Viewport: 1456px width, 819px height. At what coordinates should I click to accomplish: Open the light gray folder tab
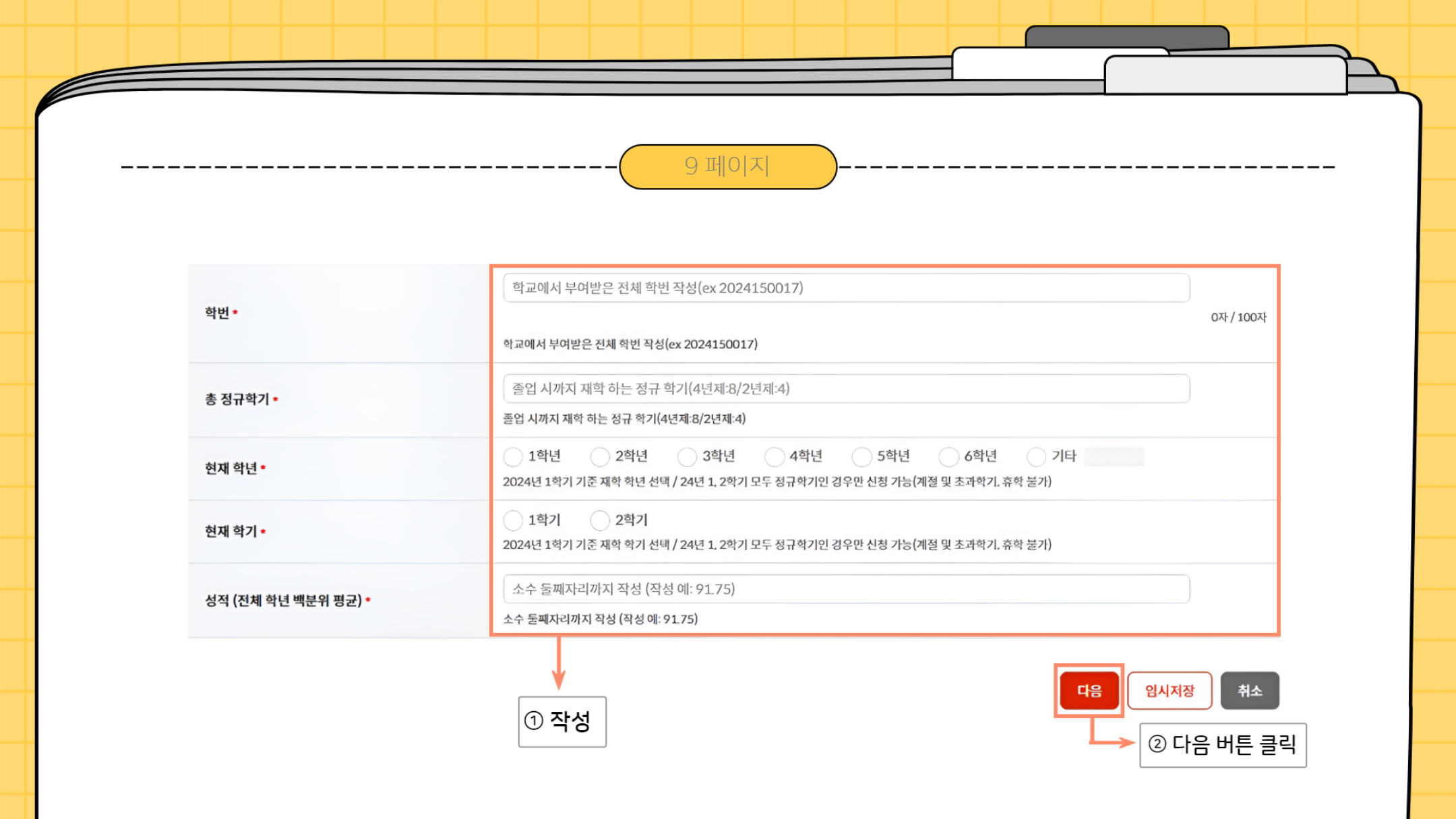click(1225, 75)
